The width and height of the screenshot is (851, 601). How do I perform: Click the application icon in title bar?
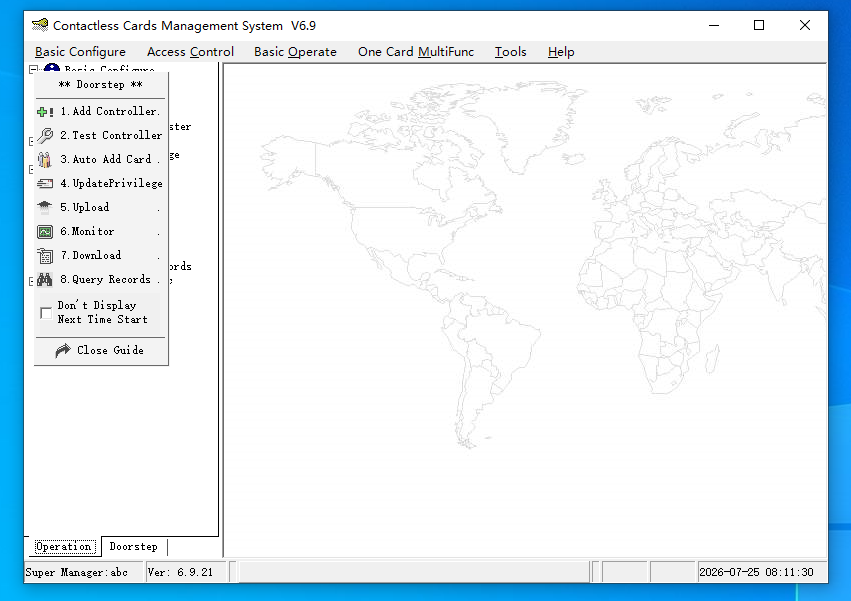coord(40,25)
